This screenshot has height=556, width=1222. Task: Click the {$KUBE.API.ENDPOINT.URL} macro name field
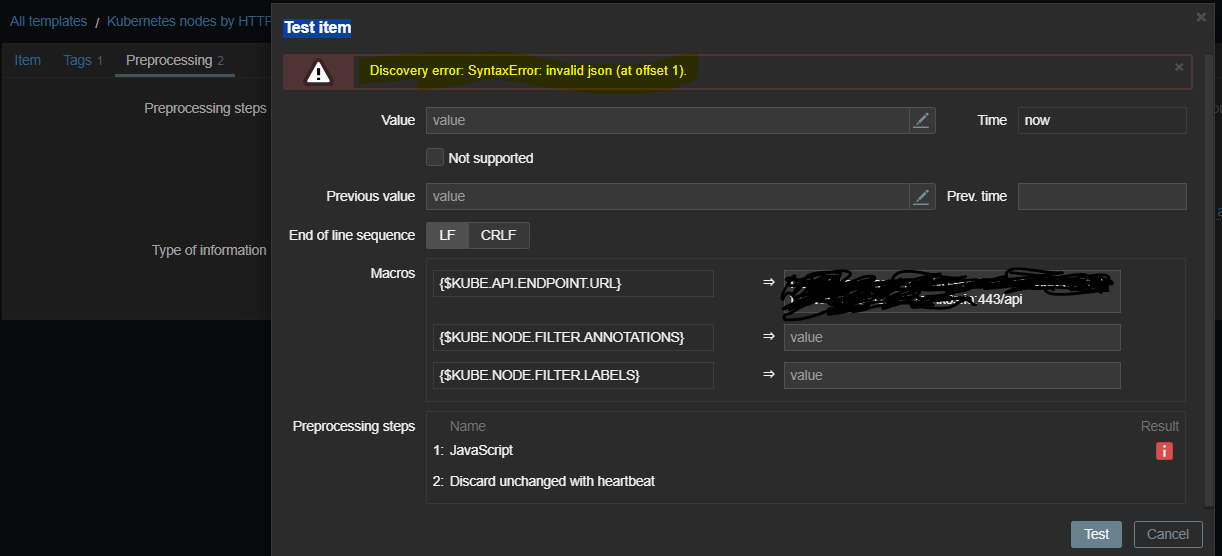574,283
